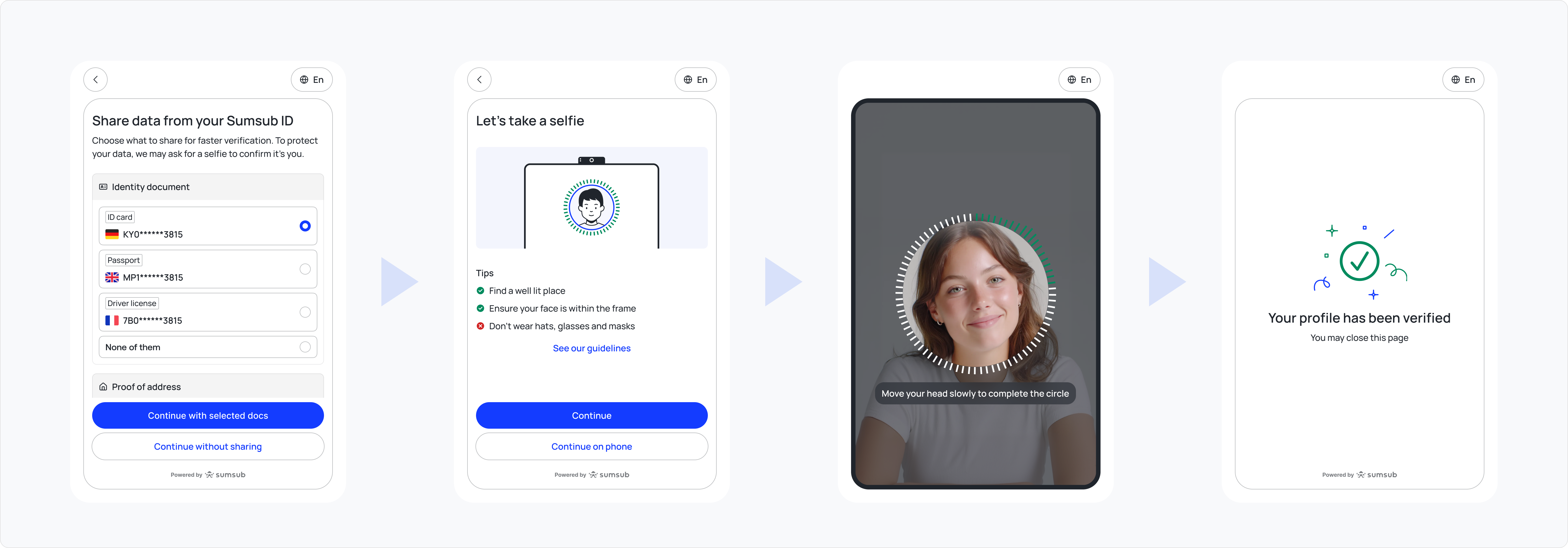Open See our guidelines link
Viewport: 1568px width, 548px height.
(x=591, y=348)
